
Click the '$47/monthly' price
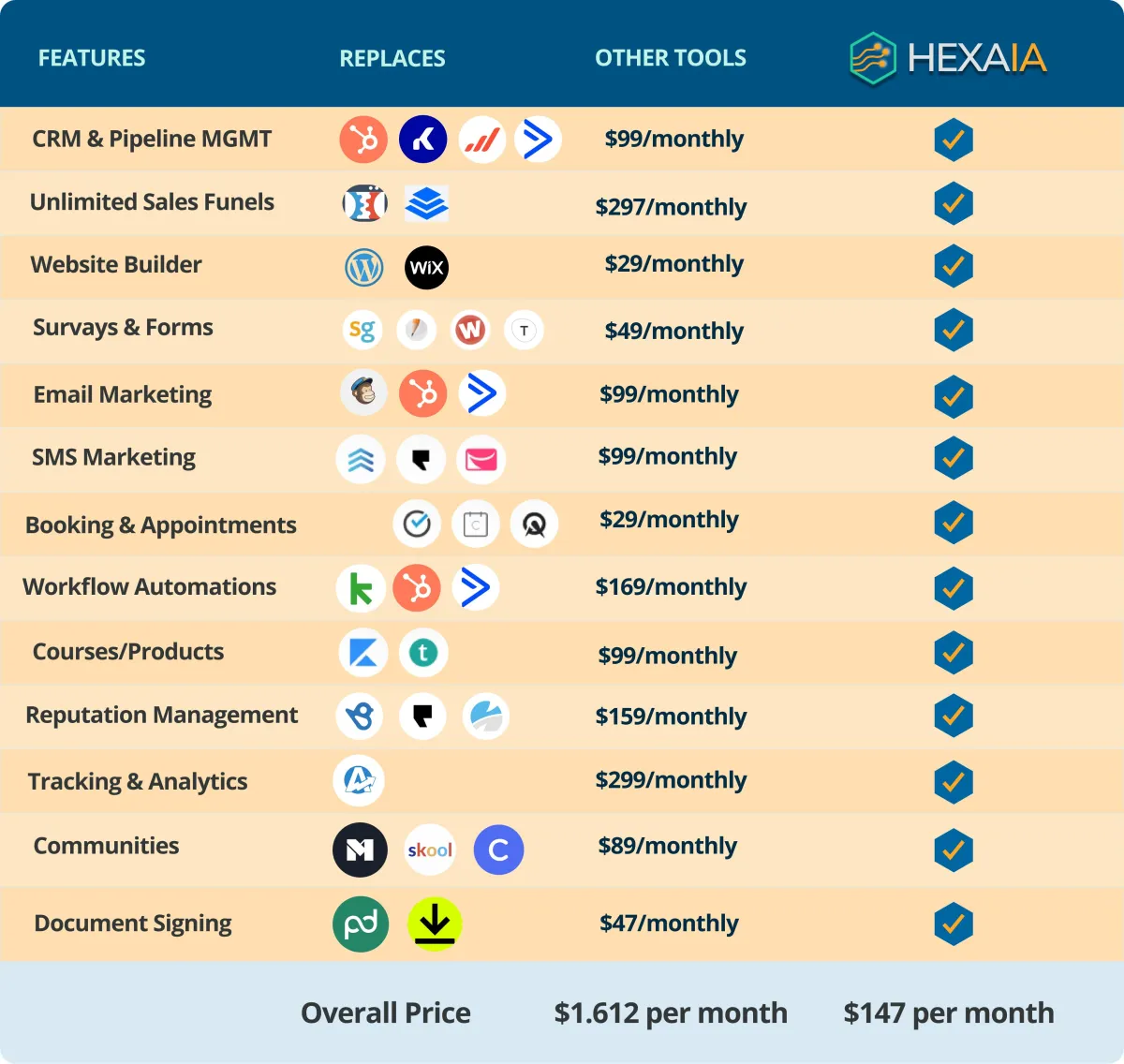(669, 924)
